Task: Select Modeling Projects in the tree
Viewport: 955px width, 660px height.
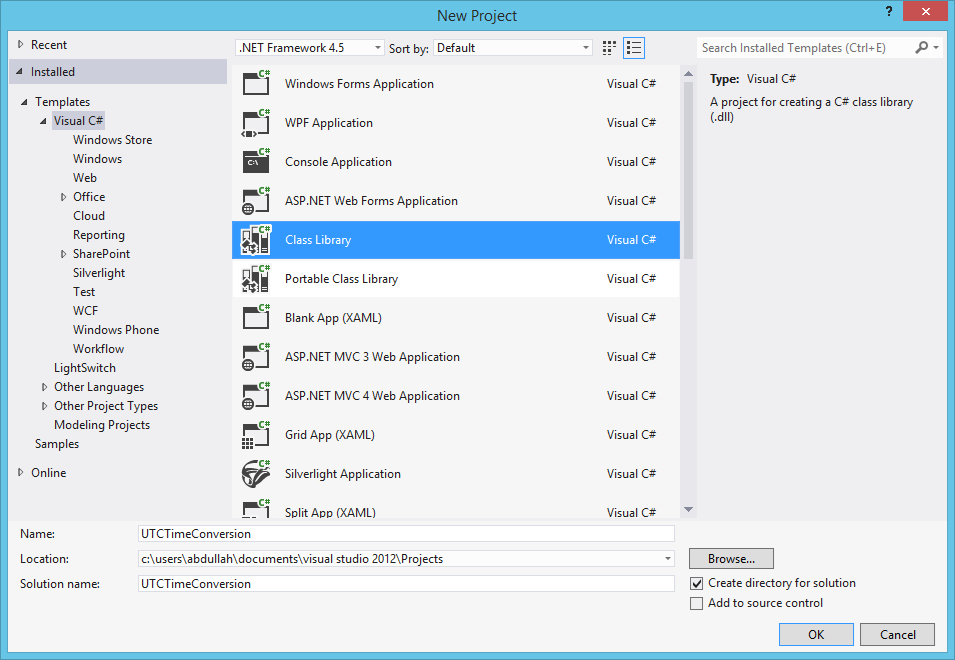Action: point(102,424)
